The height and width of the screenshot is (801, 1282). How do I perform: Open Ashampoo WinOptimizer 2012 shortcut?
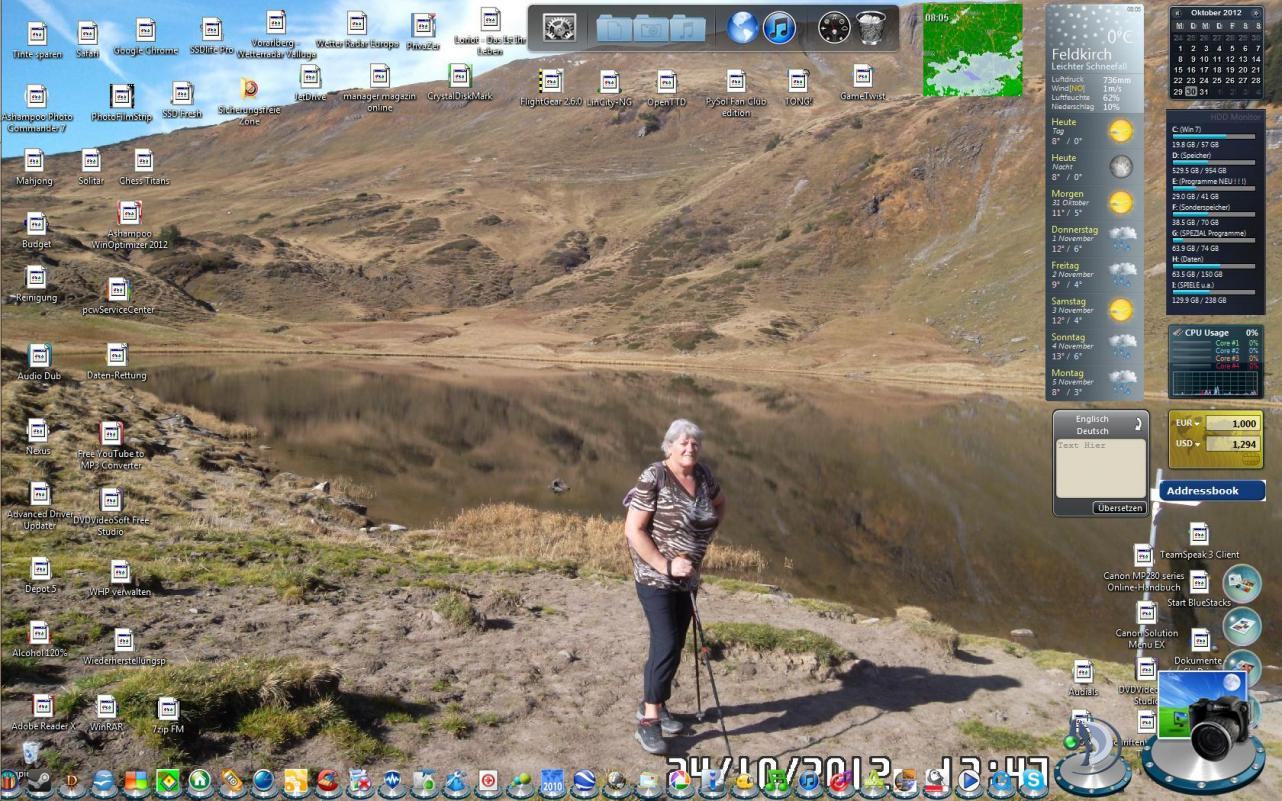130,225
